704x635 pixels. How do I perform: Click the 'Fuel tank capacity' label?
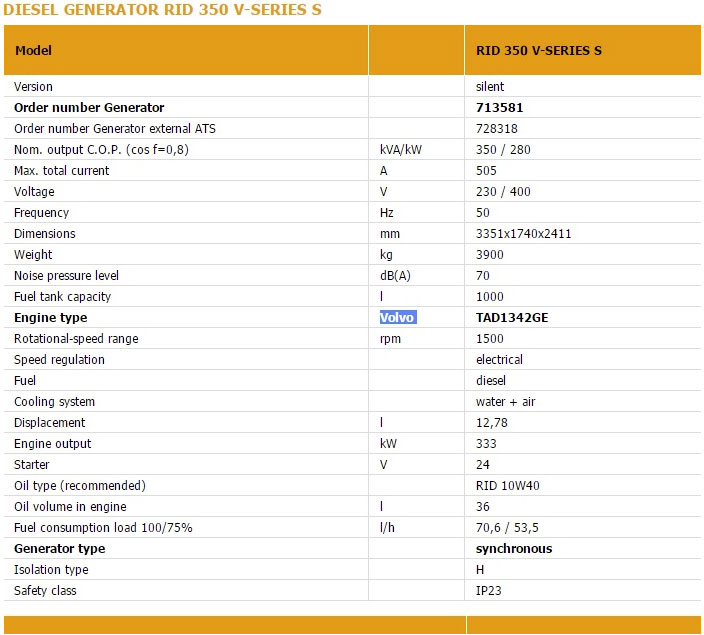[62, 297]
